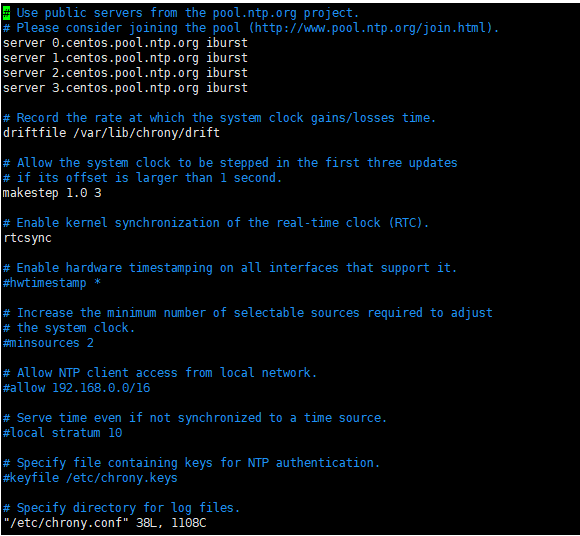This screenshot has height=536, width=580.
Task: Click the #allow 192.168.0.0/16 line
Action: click(76, 388)
